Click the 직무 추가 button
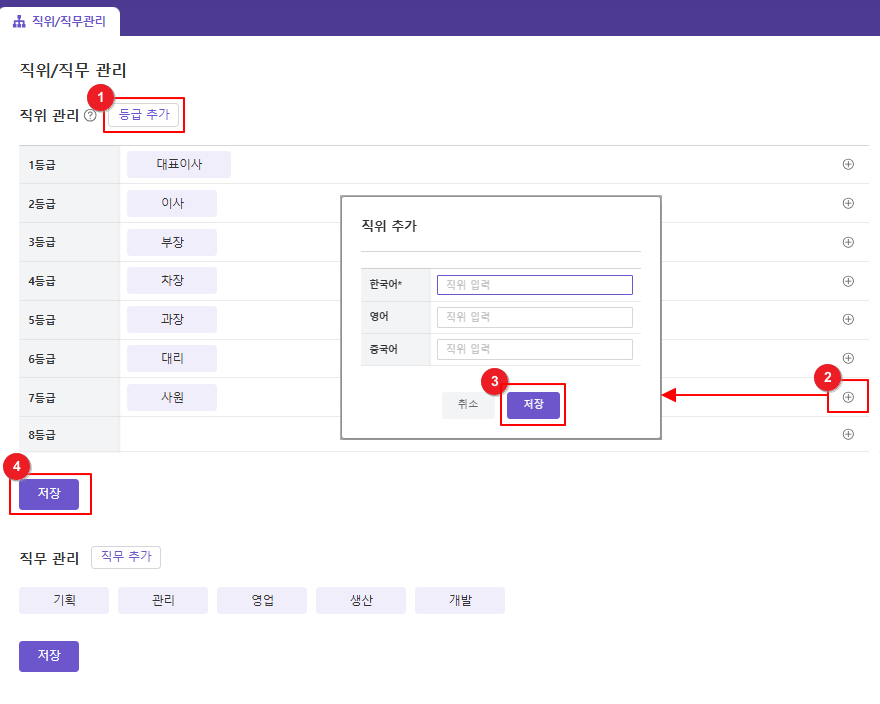The height and width of the screenshot is (704, 880). 126,557
